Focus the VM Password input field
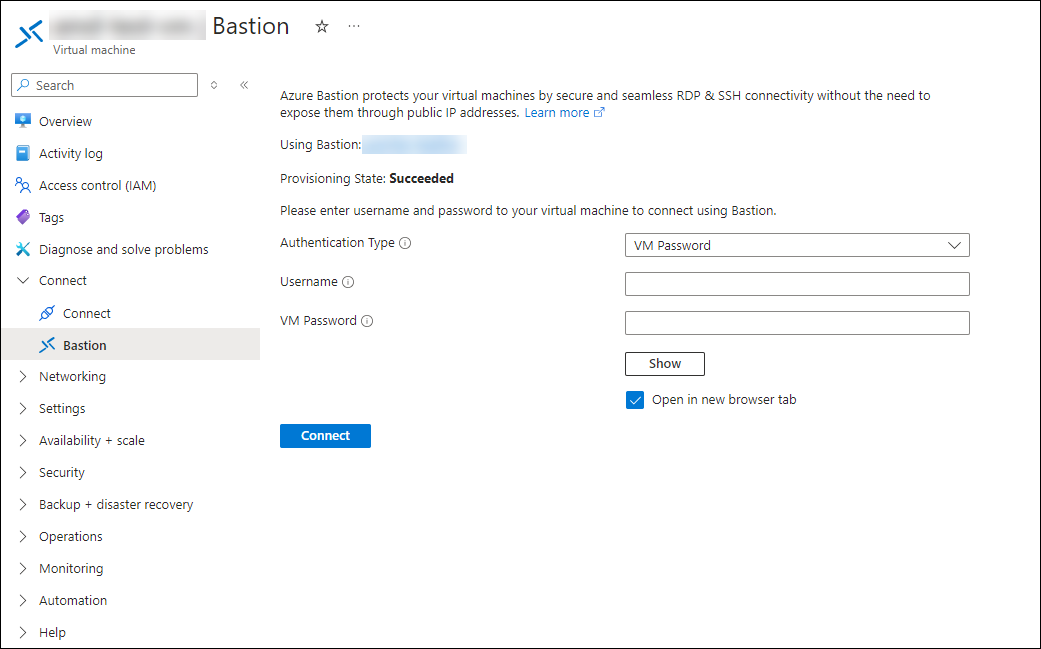The height and width of the screenshot is (649, 1041). (797, 323)
